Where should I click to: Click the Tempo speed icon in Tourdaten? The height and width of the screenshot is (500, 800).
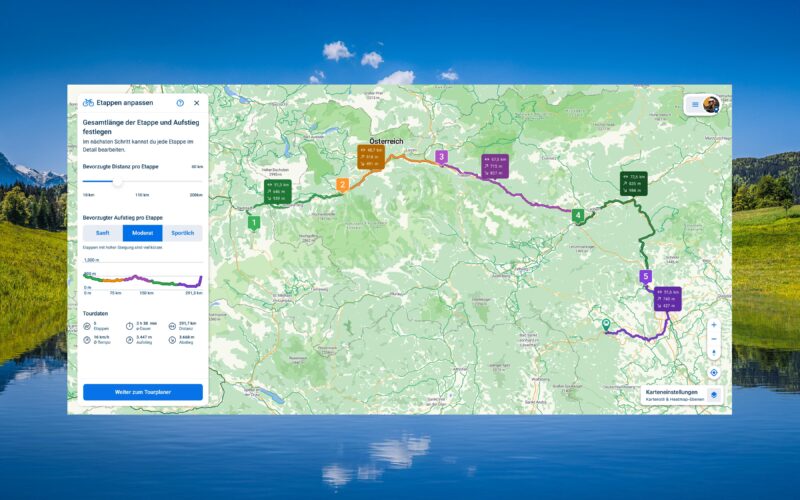(x=87, y=340)
